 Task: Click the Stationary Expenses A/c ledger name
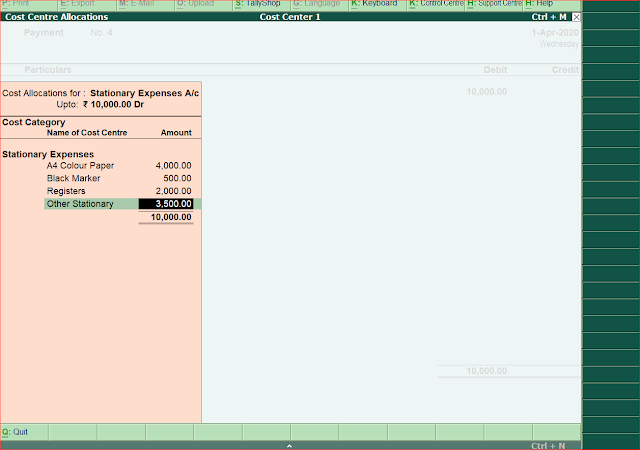144,93
